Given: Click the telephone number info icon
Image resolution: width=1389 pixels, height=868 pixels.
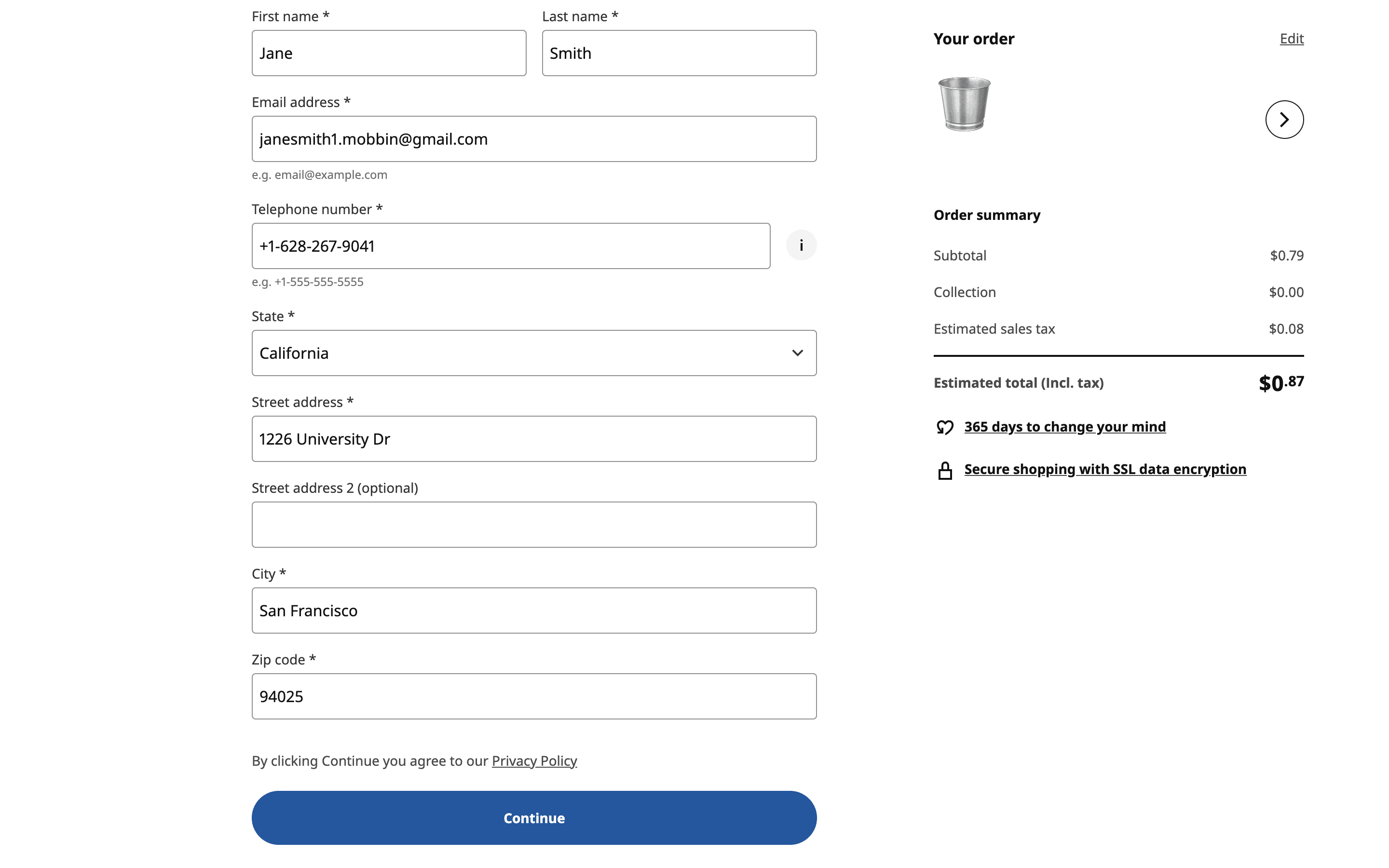Looking at the screenshot, I should pyautogui.click(x=801, y=246).
